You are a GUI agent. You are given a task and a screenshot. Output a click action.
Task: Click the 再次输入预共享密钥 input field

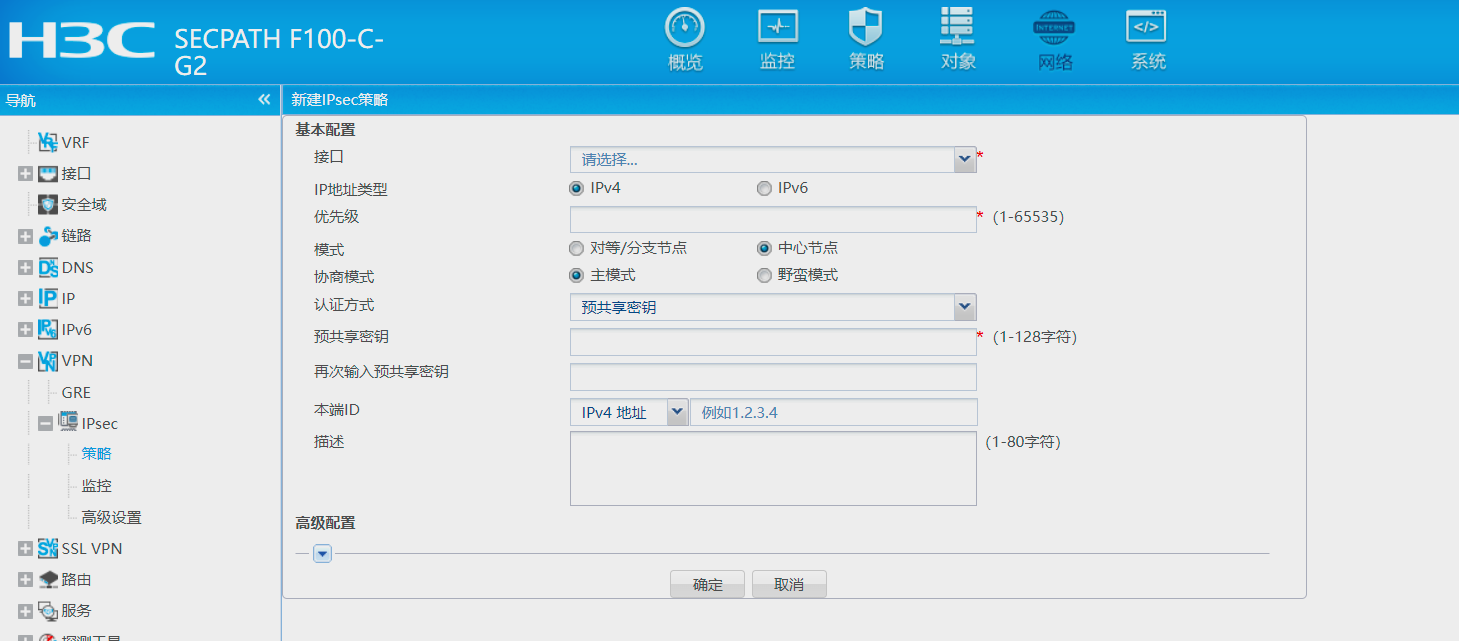click(x=773, y=377)
